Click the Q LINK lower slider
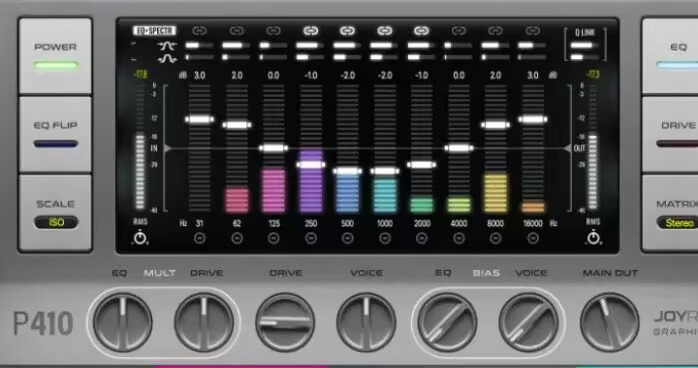The image size is (698, 368). coord(585,57)
